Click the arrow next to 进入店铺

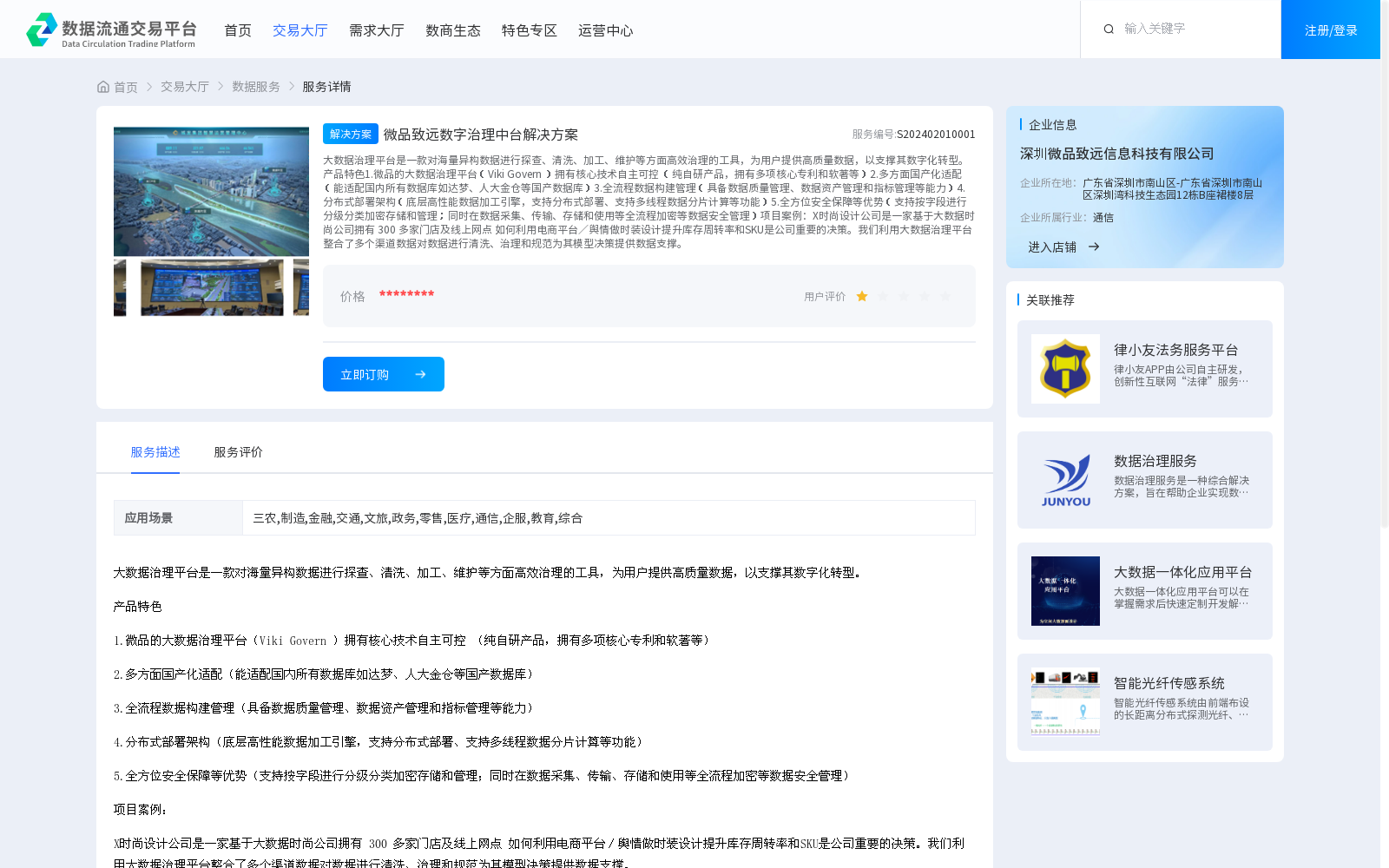point(1094,247)
